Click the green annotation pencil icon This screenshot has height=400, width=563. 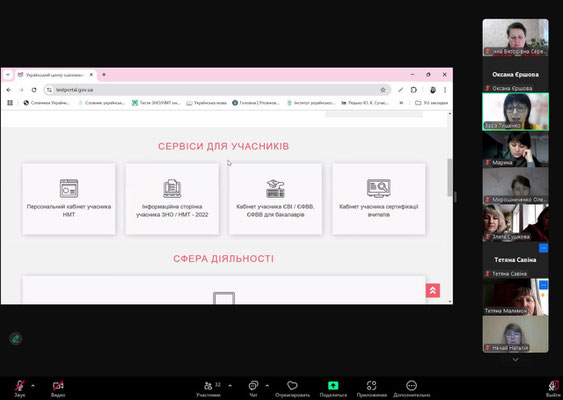pos(15,339)
